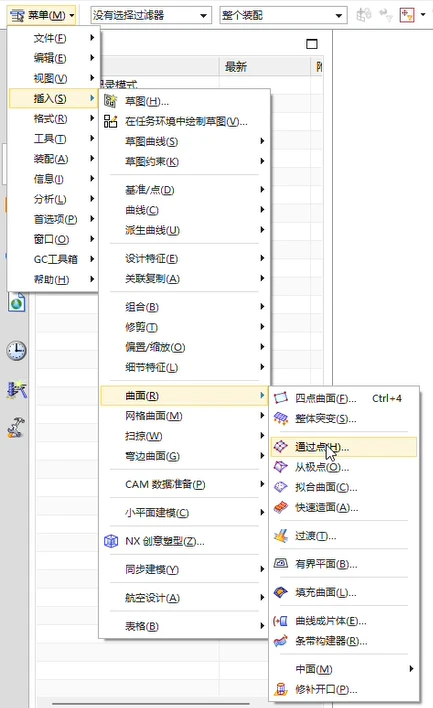Expand the 窗口(O) submenu

pyautogui.click(x=54, y=239)
